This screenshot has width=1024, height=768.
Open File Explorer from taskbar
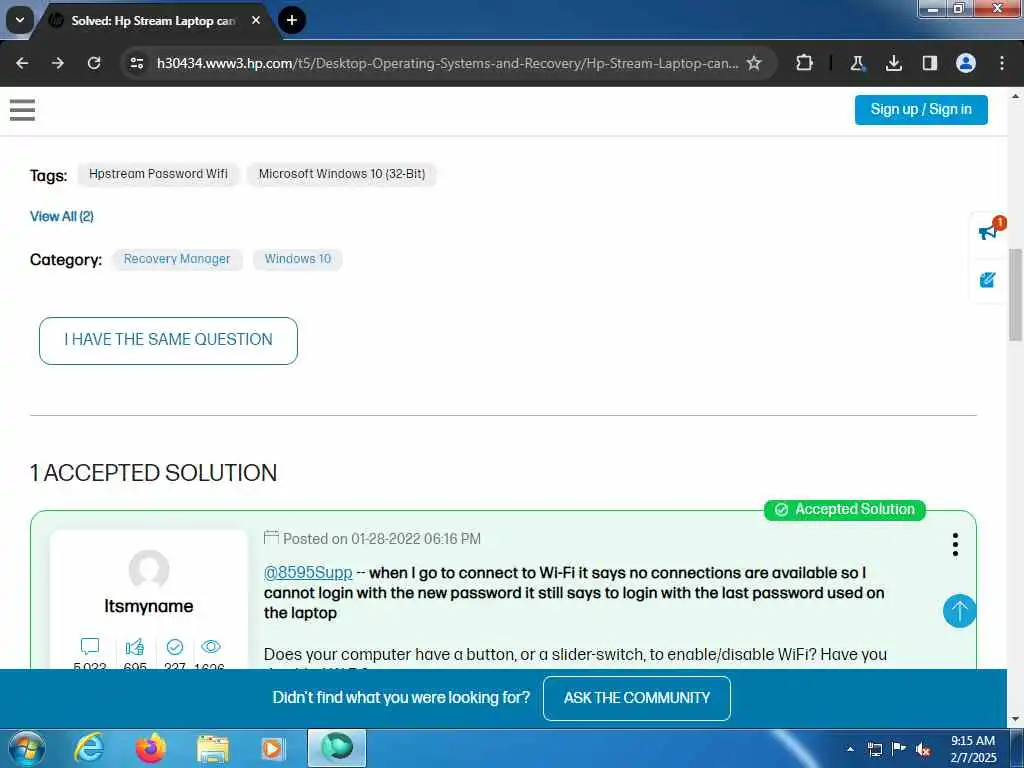213,748
